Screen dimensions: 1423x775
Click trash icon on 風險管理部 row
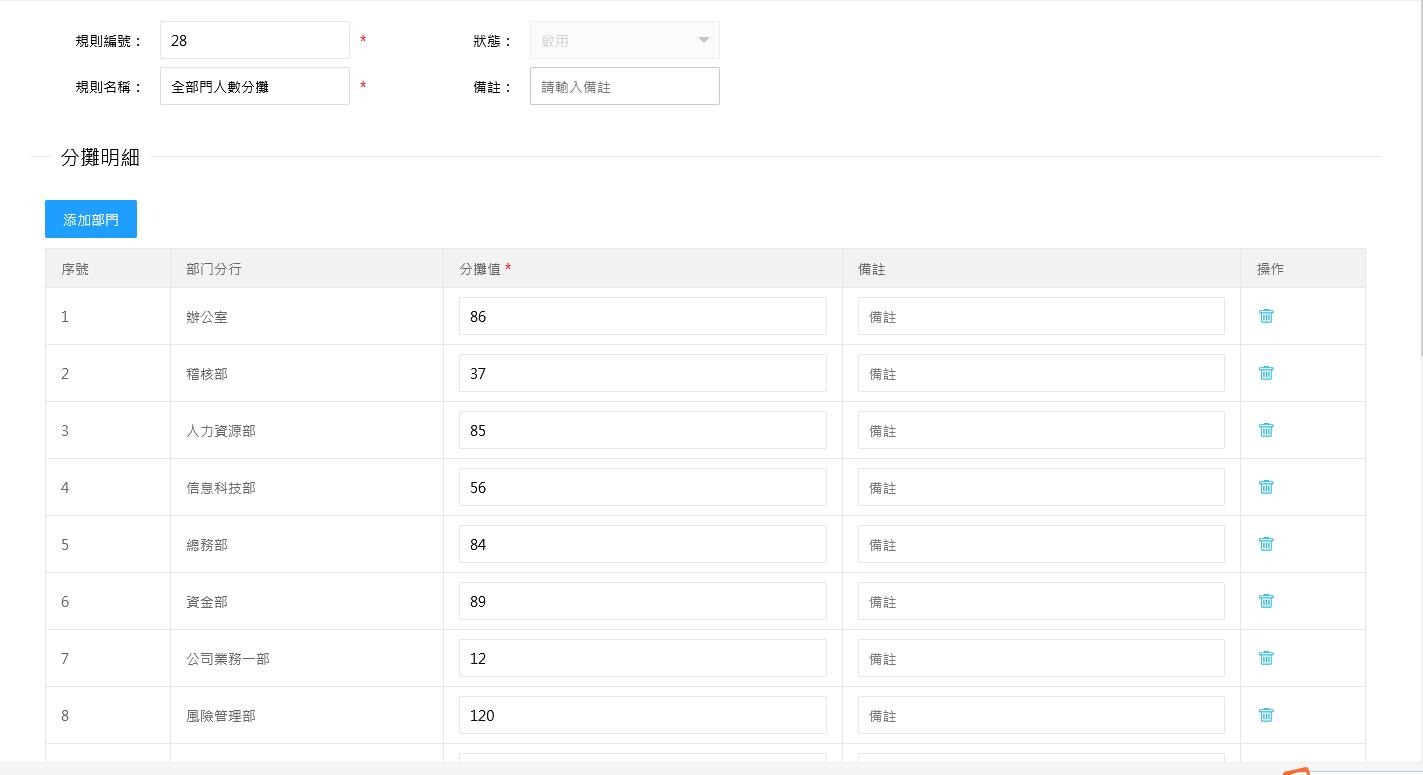pos(1266,715)
